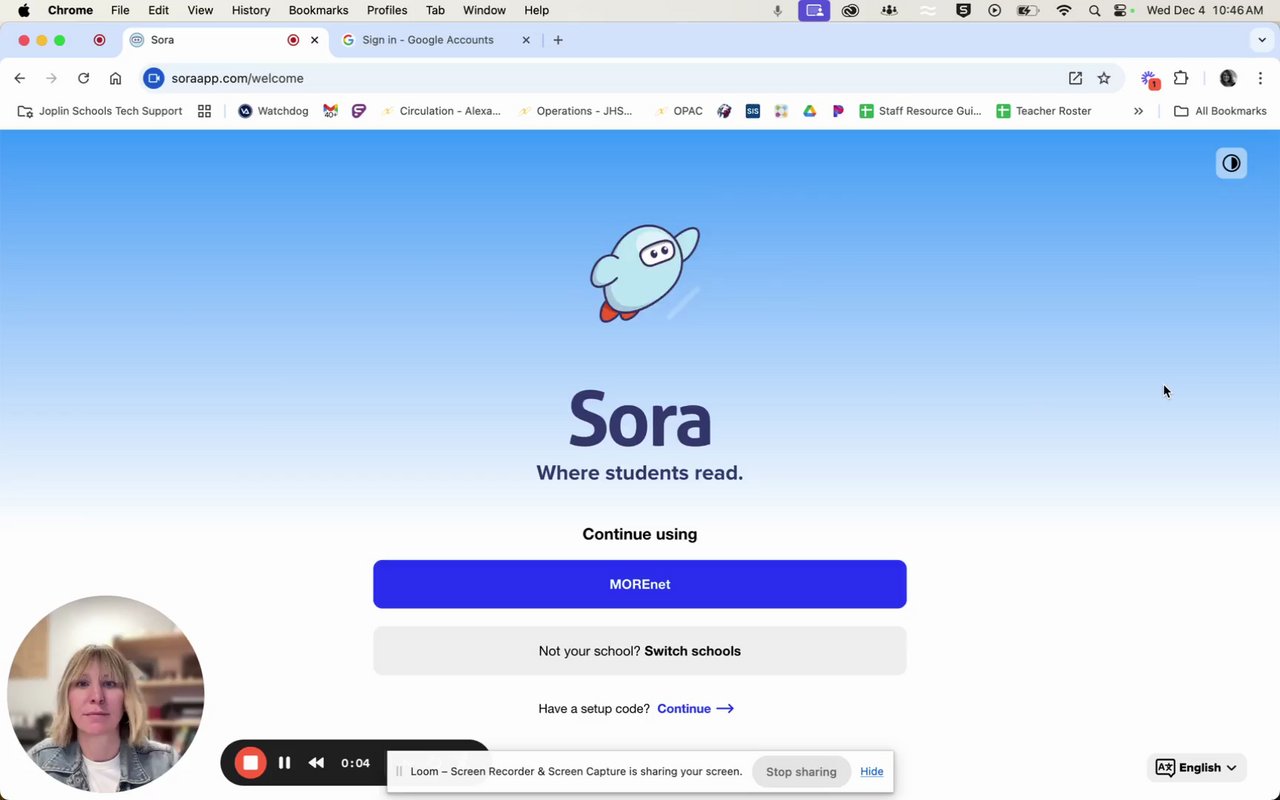This screenshot has width=1280, height=800.
Task: Click the site info camera icon in address bar
Action: click(153, 78)
